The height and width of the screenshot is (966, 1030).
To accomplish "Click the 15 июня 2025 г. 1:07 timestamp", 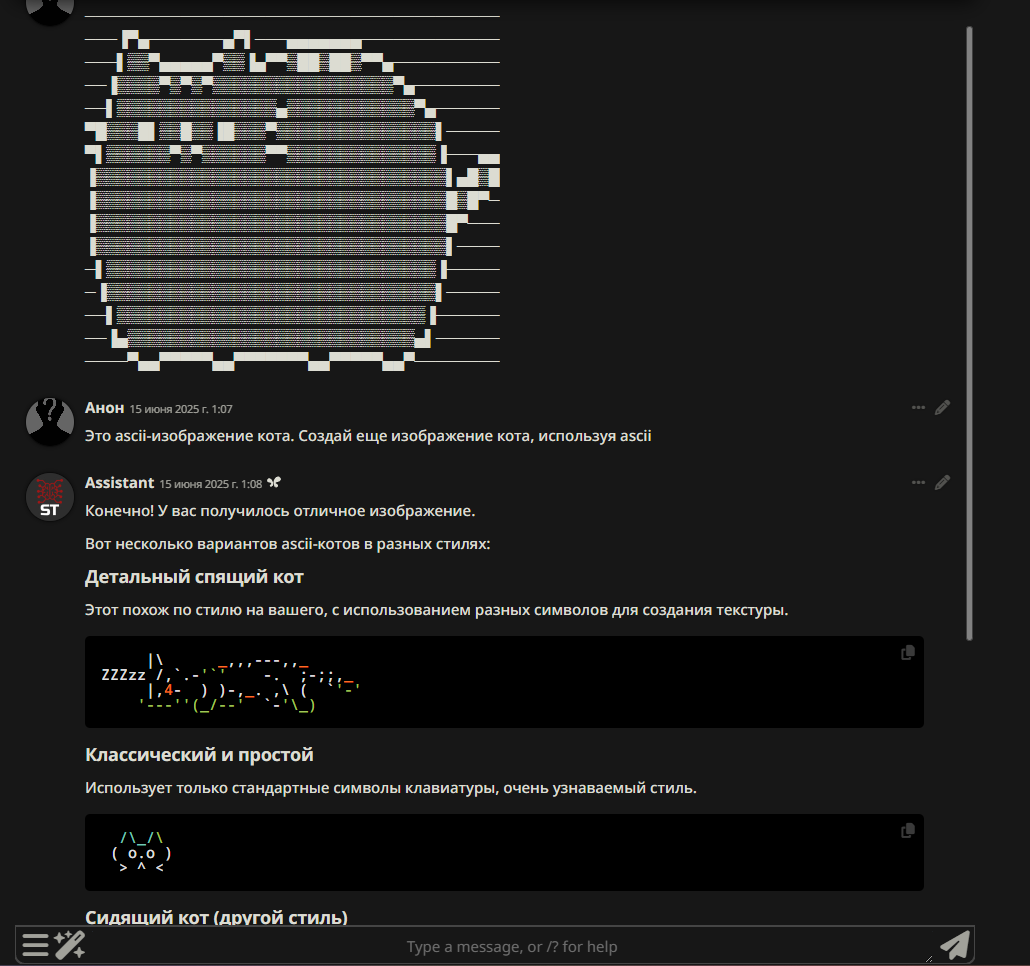I will (181, 409).
